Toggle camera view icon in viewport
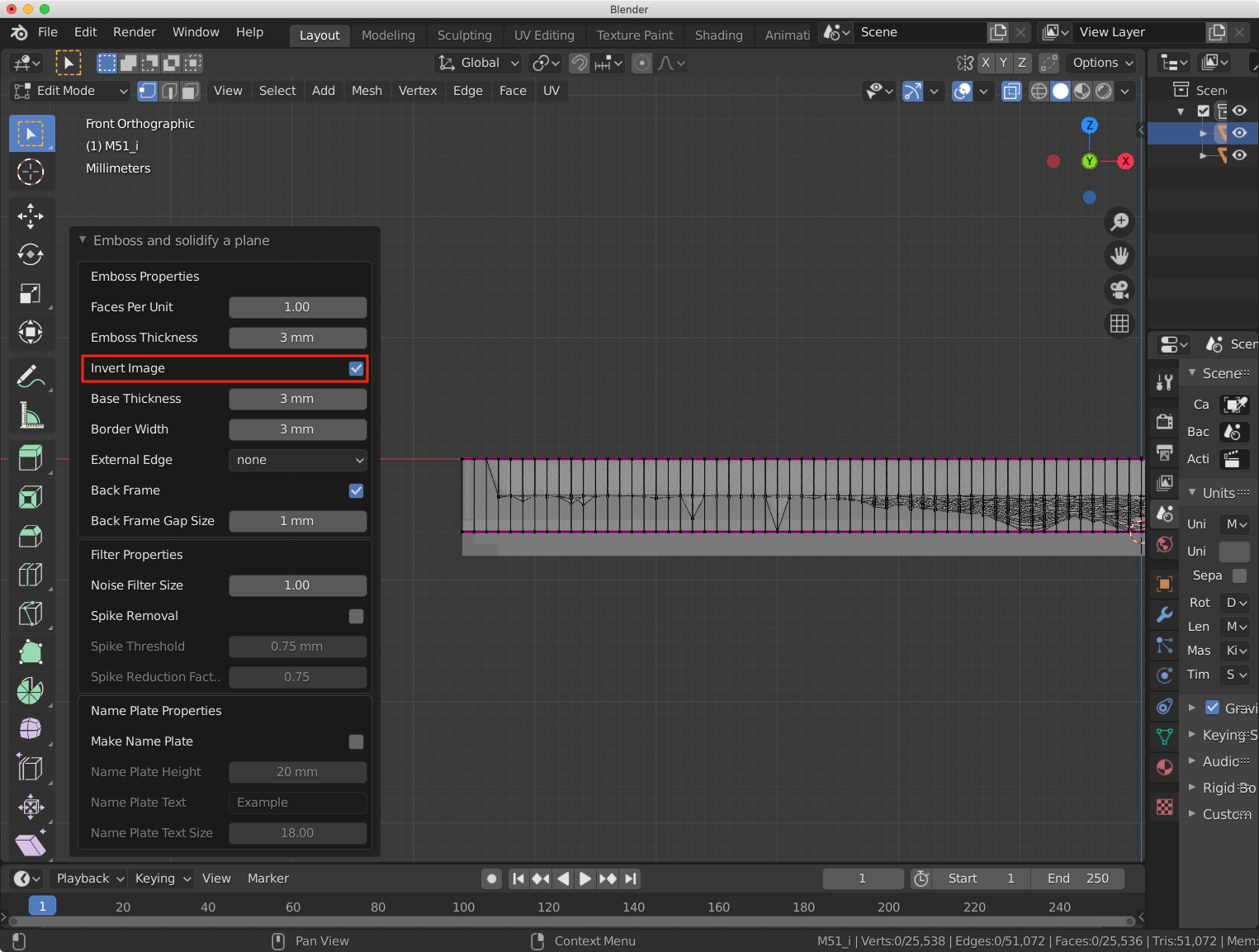 (1119, 290)
